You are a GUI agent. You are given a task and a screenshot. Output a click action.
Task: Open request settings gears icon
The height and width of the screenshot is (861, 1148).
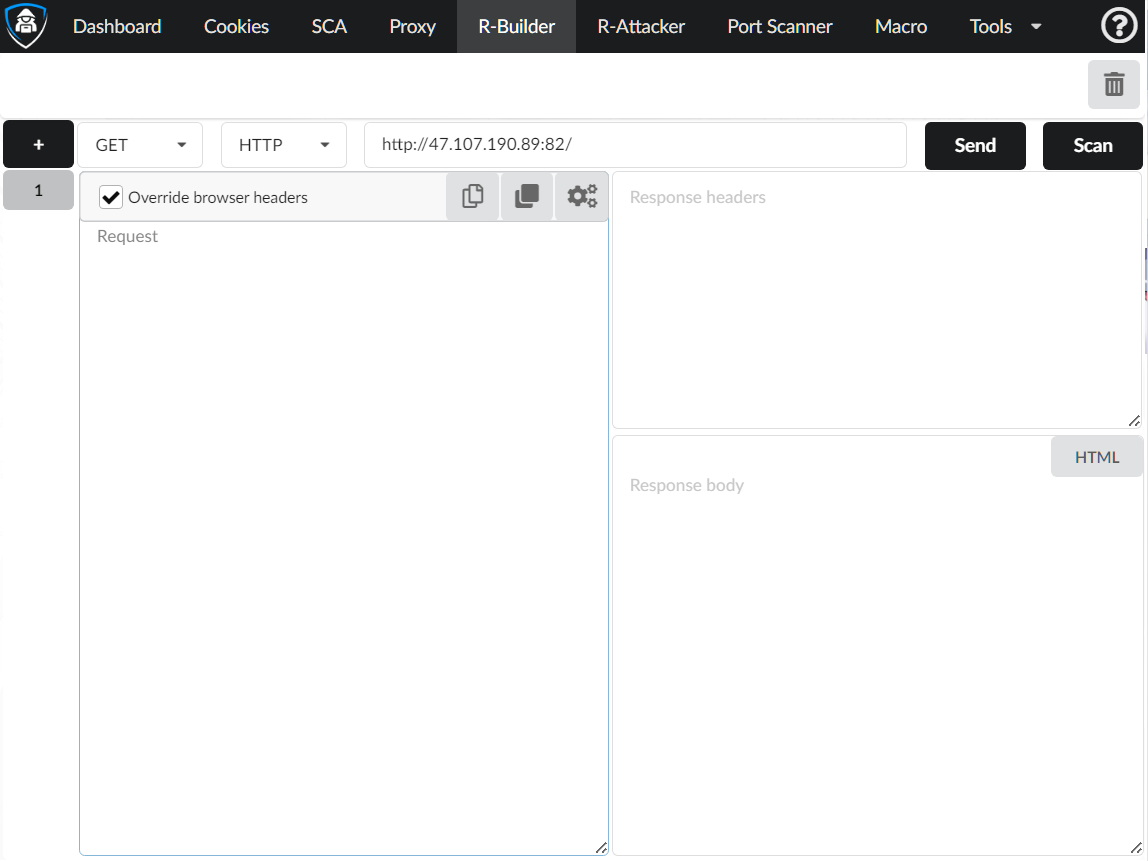[582, 197]
